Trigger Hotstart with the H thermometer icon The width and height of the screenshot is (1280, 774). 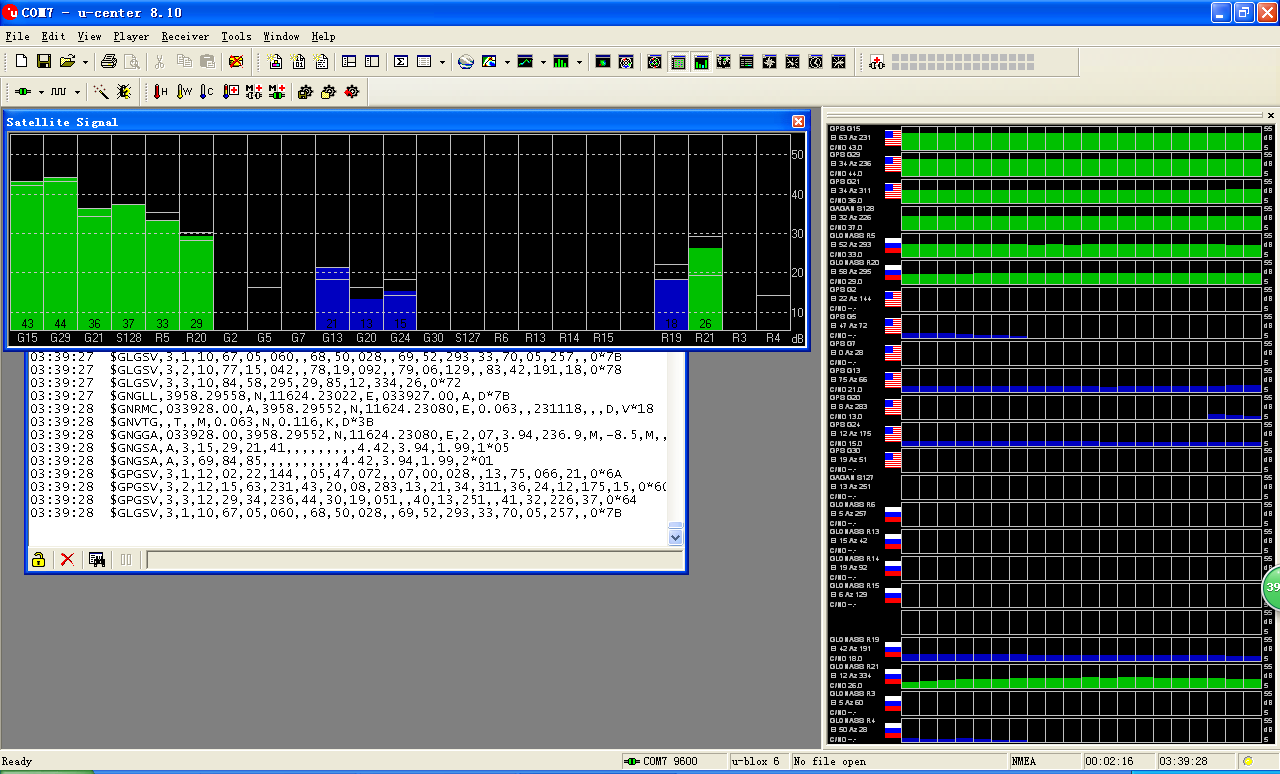pyautogui.click(x=160, y=91)
